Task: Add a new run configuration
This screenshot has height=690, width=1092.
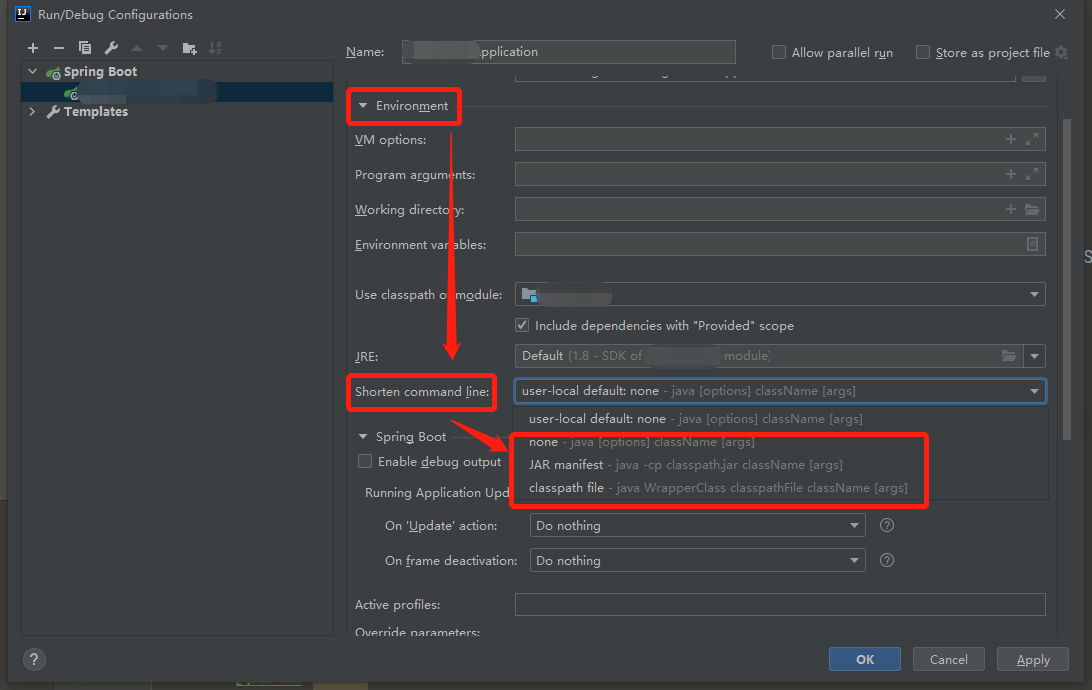Action: click(x=33, y=48)
